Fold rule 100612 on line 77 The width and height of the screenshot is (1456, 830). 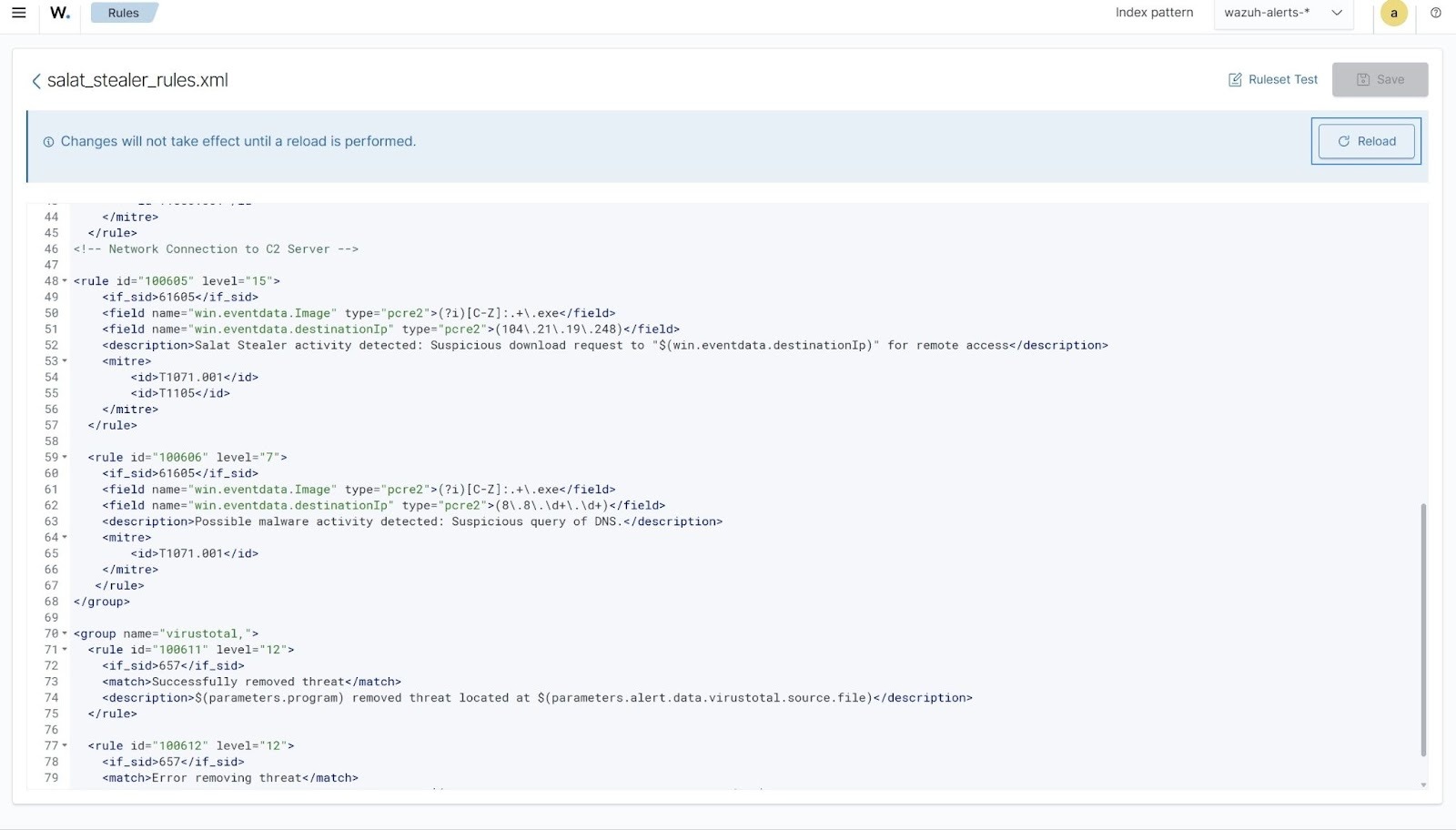coord(65,745)
